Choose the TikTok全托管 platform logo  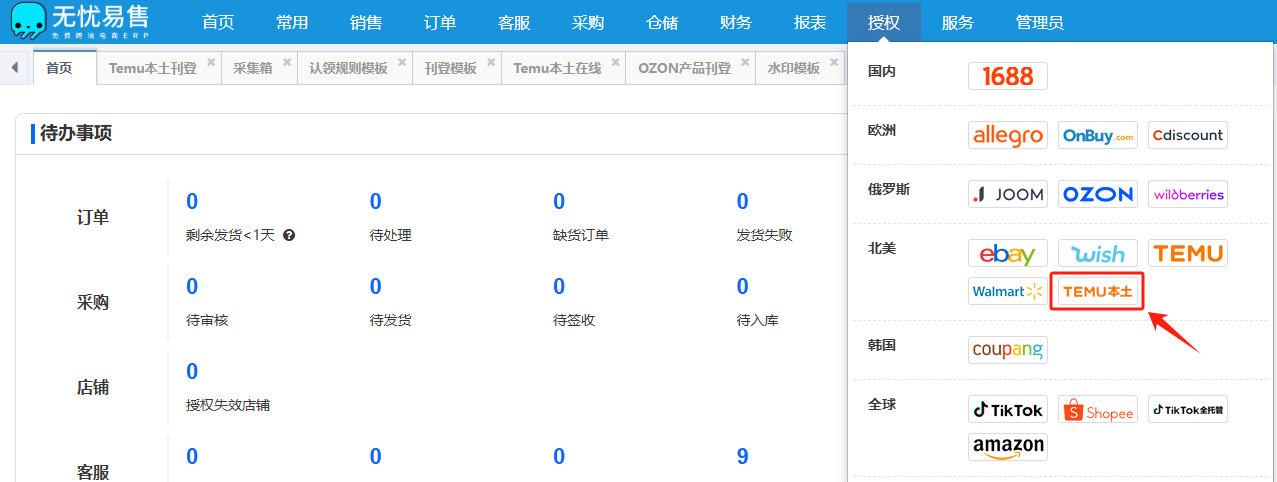pos(1187,409)
